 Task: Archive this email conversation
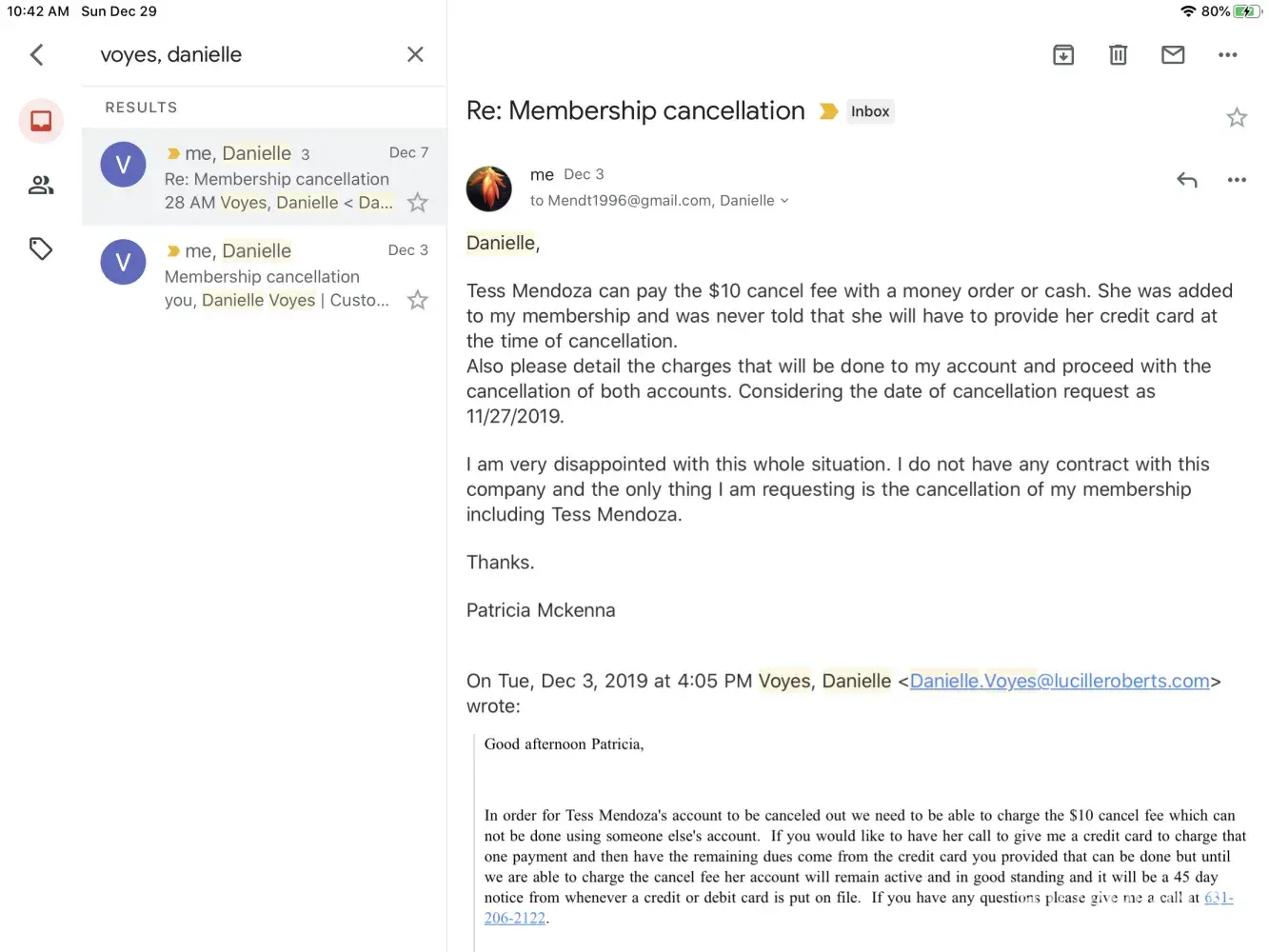(x=1063, y=55)
